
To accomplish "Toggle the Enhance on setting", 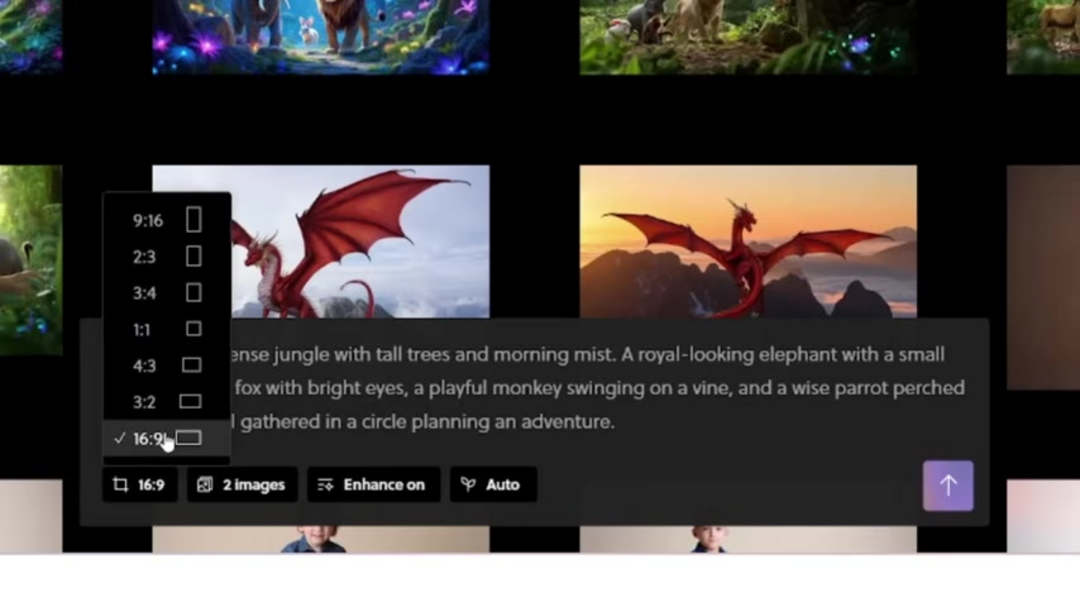I will (x=371, y=485).
